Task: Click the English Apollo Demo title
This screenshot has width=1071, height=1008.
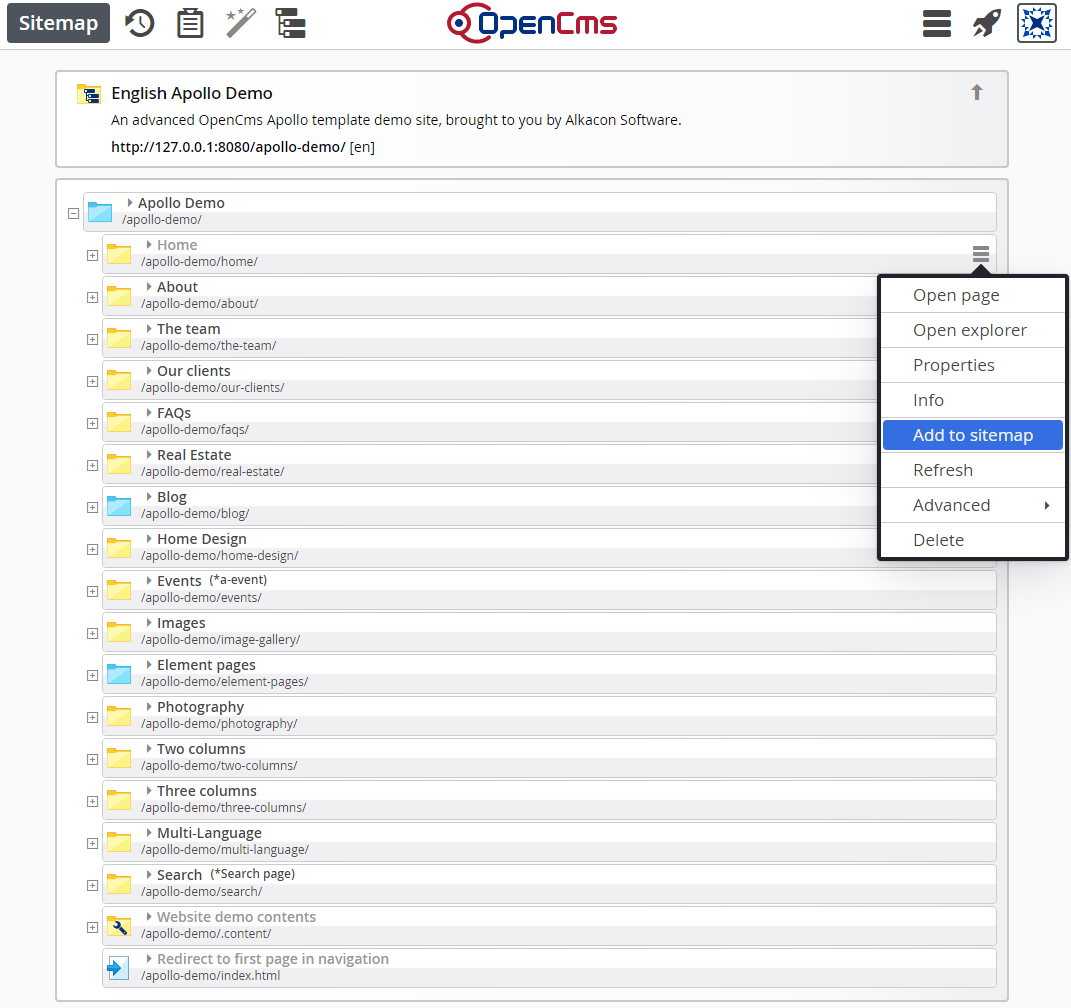Action: (x=192, y=93)
